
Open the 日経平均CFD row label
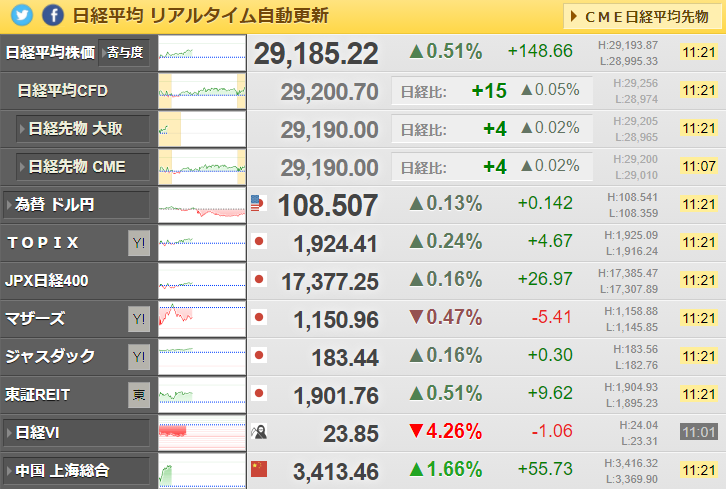point(63,91)
